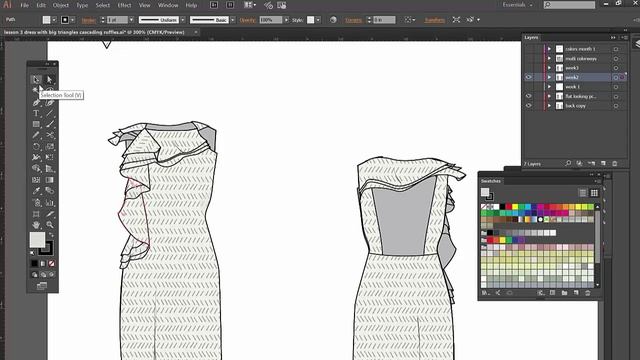Click the search field at top right
640x360 pixels.
(x=569, y=5)
